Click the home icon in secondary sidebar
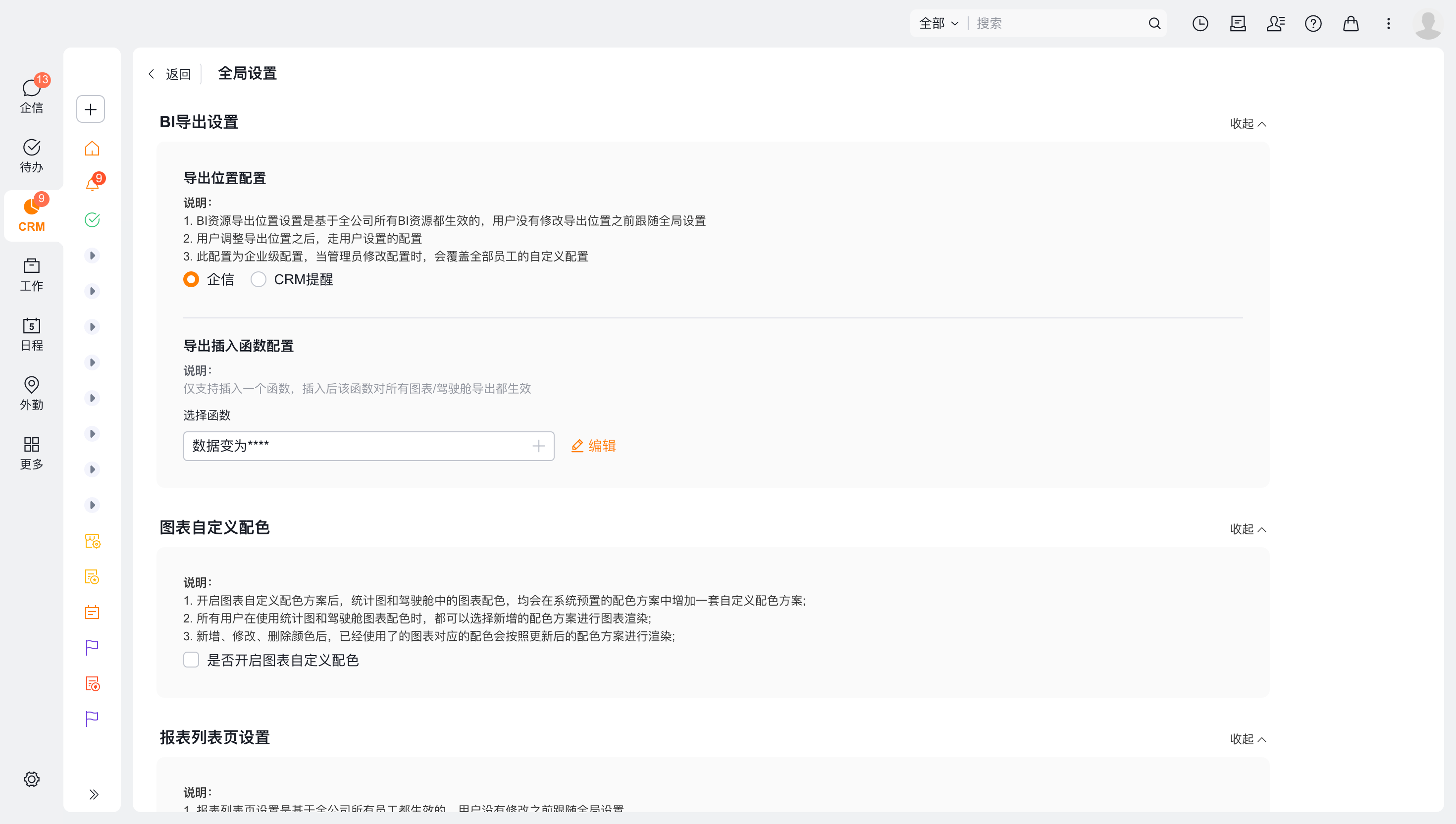The image size is (1456, 824). 92,148
